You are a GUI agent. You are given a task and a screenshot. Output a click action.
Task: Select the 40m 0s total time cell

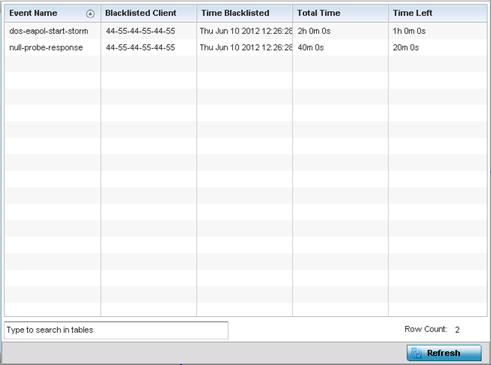click(311, 47)
